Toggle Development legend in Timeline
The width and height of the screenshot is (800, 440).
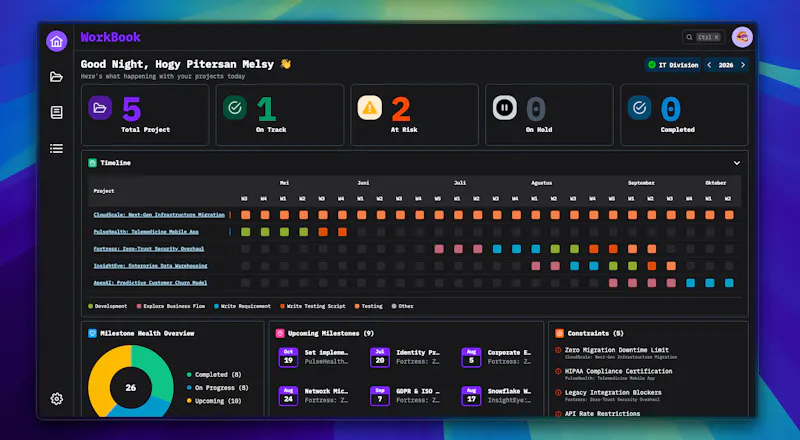point(108,306)
